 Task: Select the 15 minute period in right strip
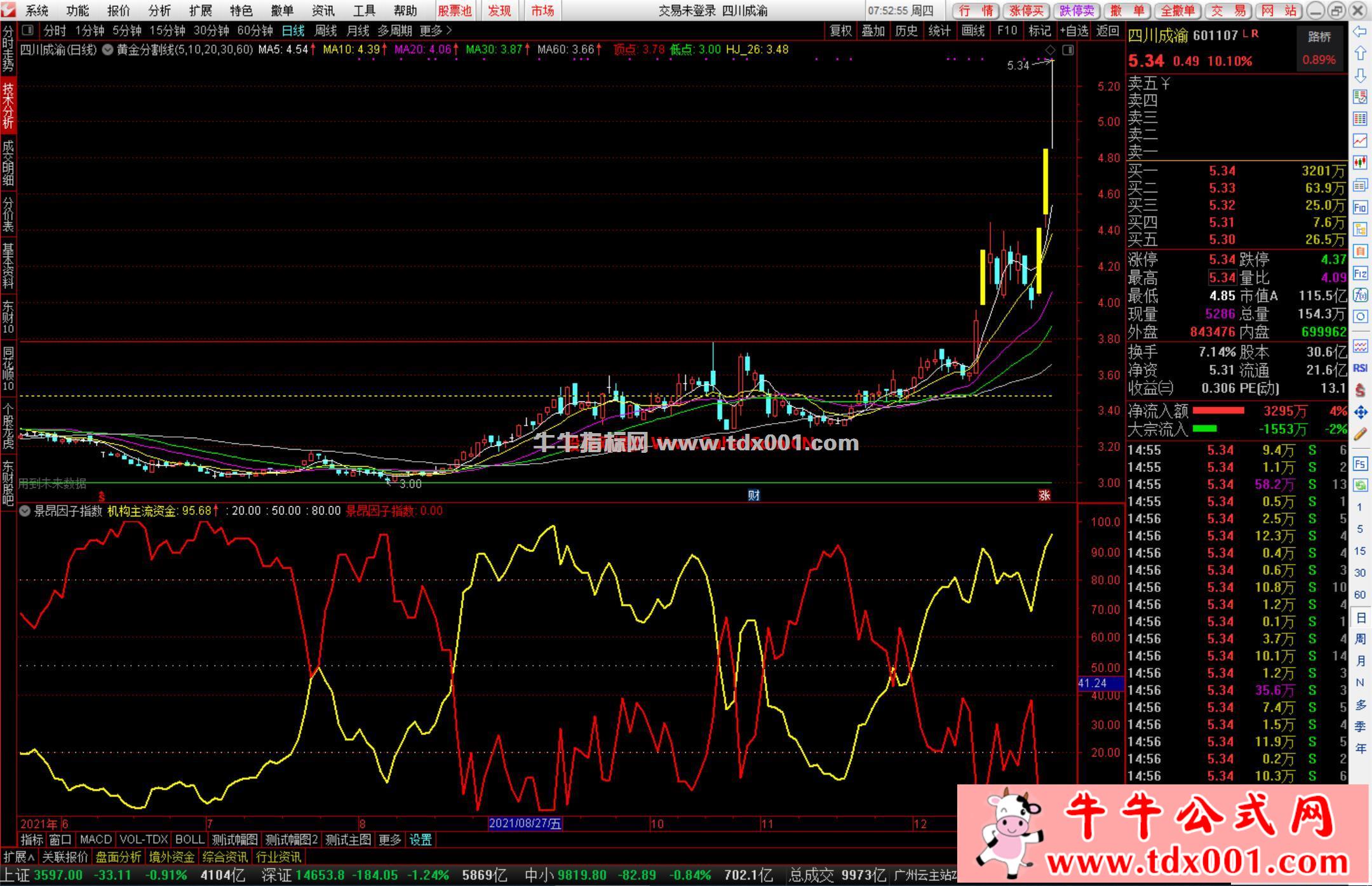click(x=1360, y=551)
